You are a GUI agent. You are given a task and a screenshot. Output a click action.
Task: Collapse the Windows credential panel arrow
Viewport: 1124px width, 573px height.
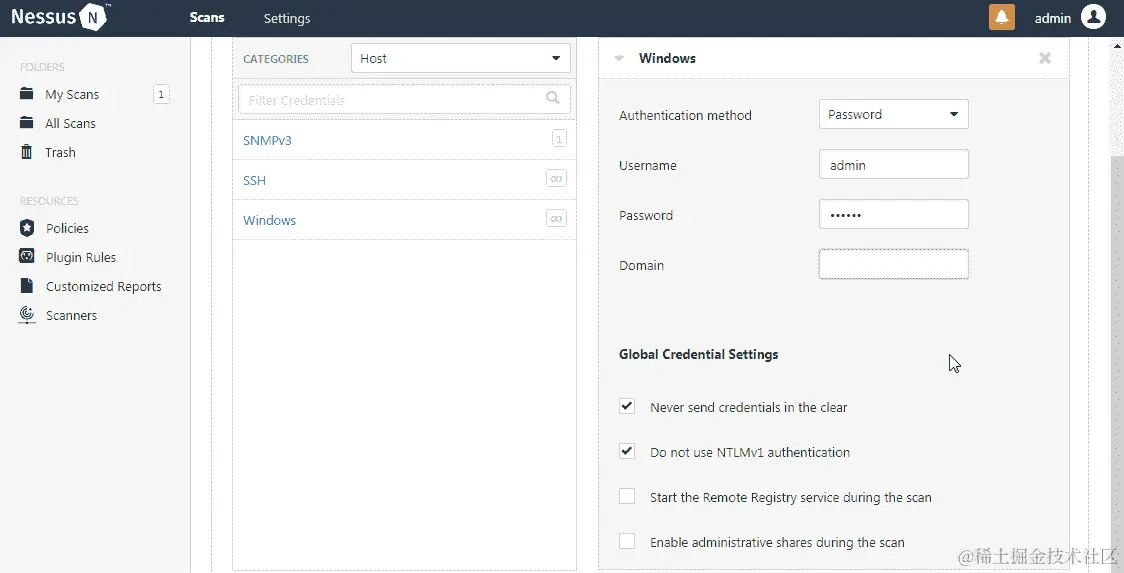(619, 58)
